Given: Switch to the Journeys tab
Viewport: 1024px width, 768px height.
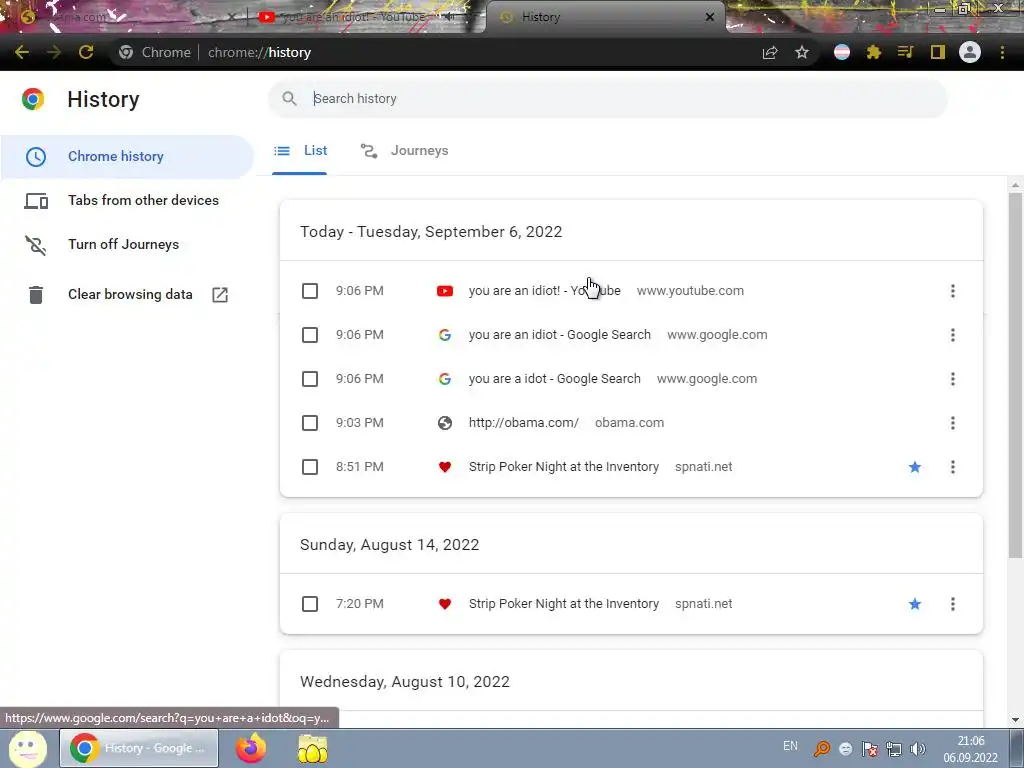Looking at the screenshot, I should pyautogui.click(x=404, y=151).
